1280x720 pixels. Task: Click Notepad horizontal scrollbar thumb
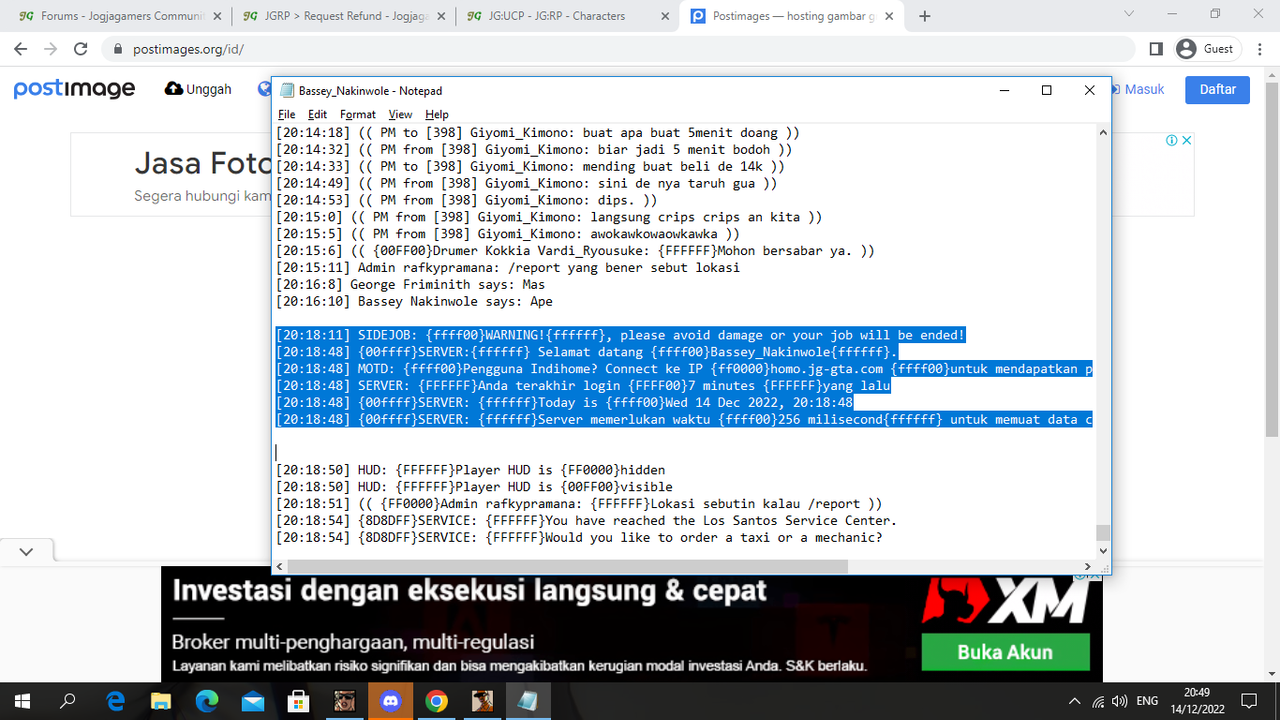click(568, 566)
